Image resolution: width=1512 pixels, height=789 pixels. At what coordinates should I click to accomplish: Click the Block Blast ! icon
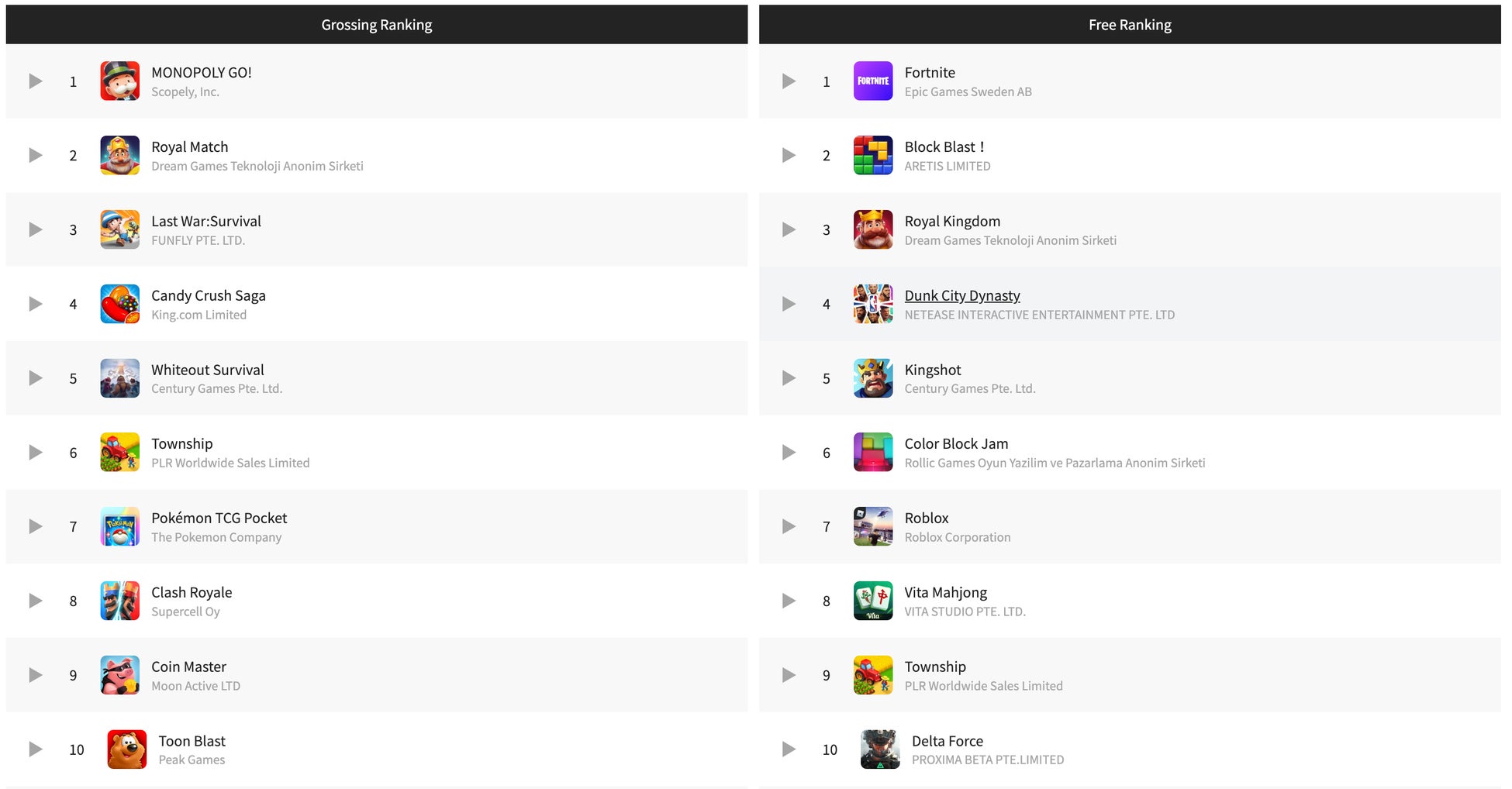[x=872, y=155]
